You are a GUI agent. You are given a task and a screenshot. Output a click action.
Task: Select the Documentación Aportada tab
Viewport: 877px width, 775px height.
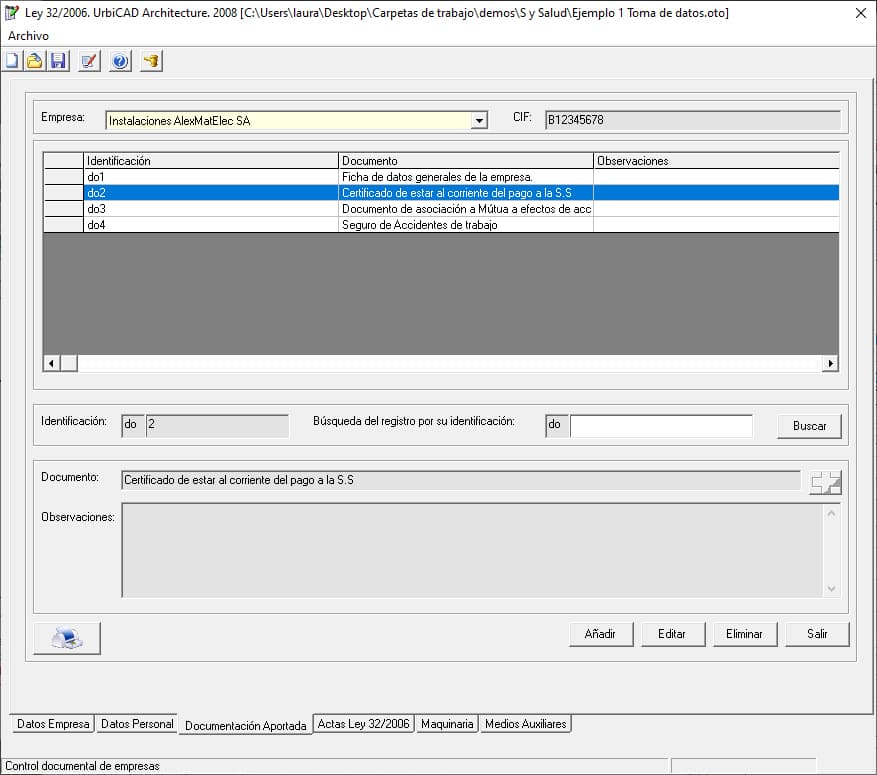[246, 725]
